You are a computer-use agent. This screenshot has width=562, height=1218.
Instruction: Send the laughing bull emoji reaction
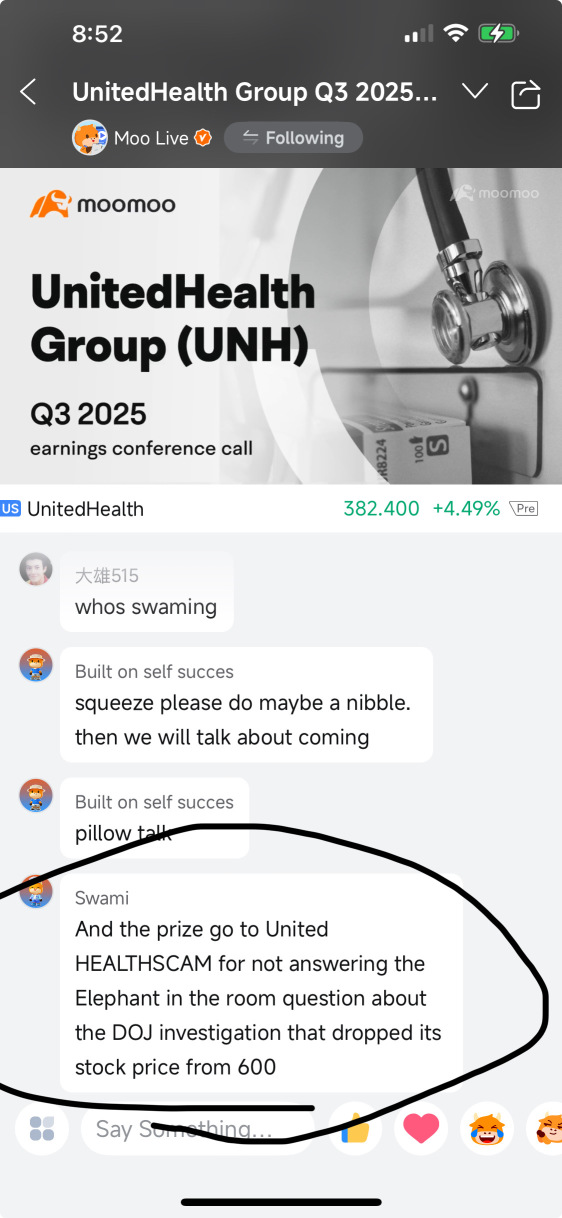(x=487, y=1129)
